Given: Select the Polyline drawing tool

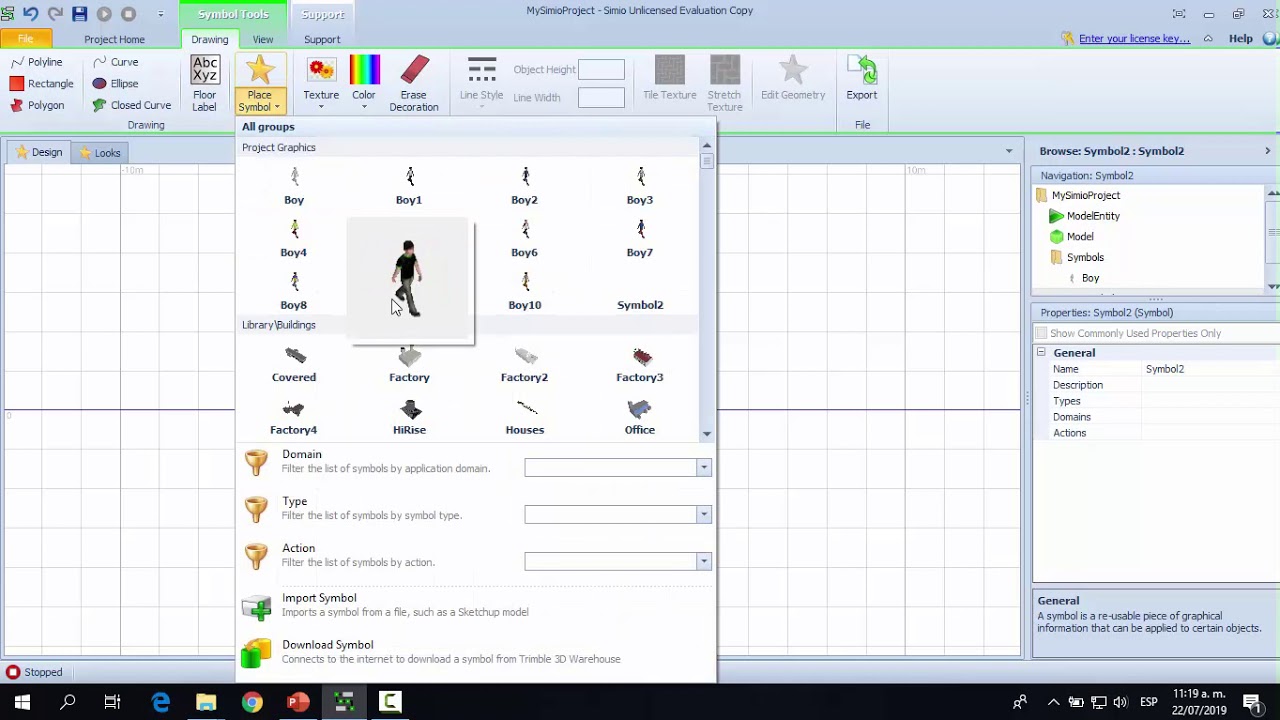Looking at the screenshot, I should [37, 62].
